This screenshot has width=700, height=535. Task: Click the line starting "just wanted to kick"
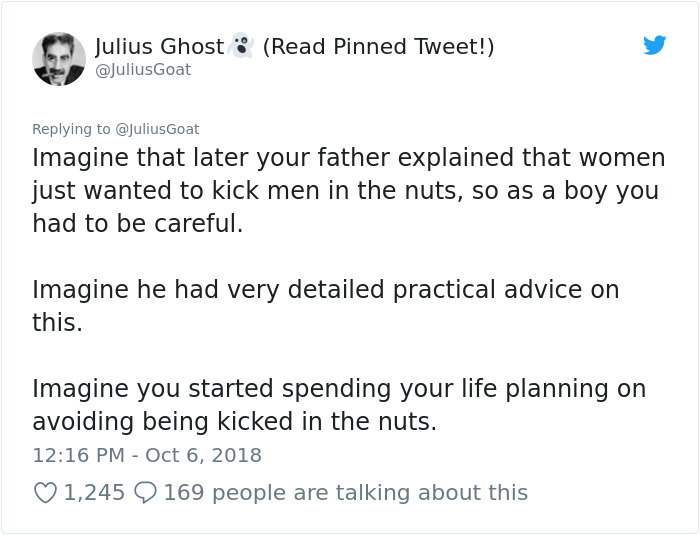tap(345, 191)
